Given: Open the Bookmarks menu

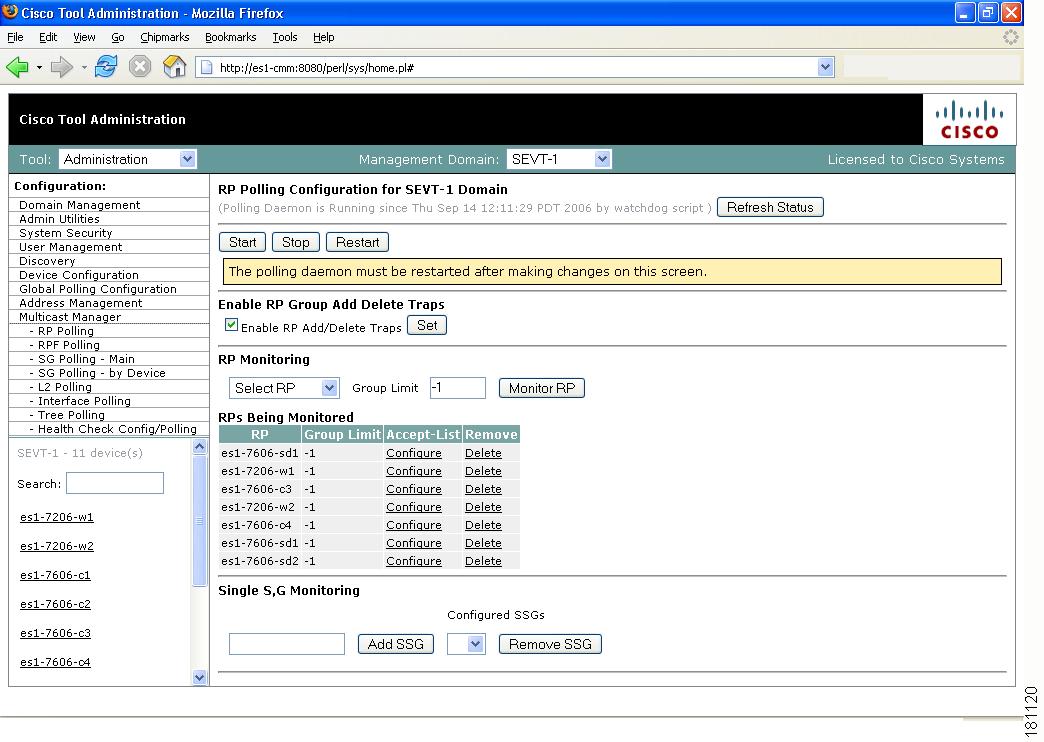Looking at the screenshot, I should click(x=230, y=37).
